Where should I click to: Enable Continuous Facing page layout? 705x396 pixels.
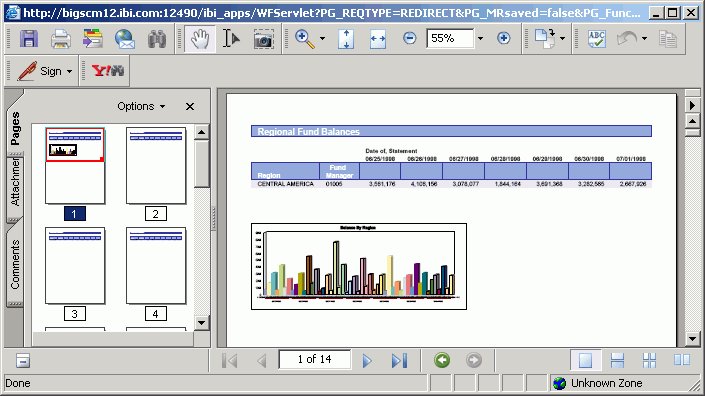click(x=649, y=360)
